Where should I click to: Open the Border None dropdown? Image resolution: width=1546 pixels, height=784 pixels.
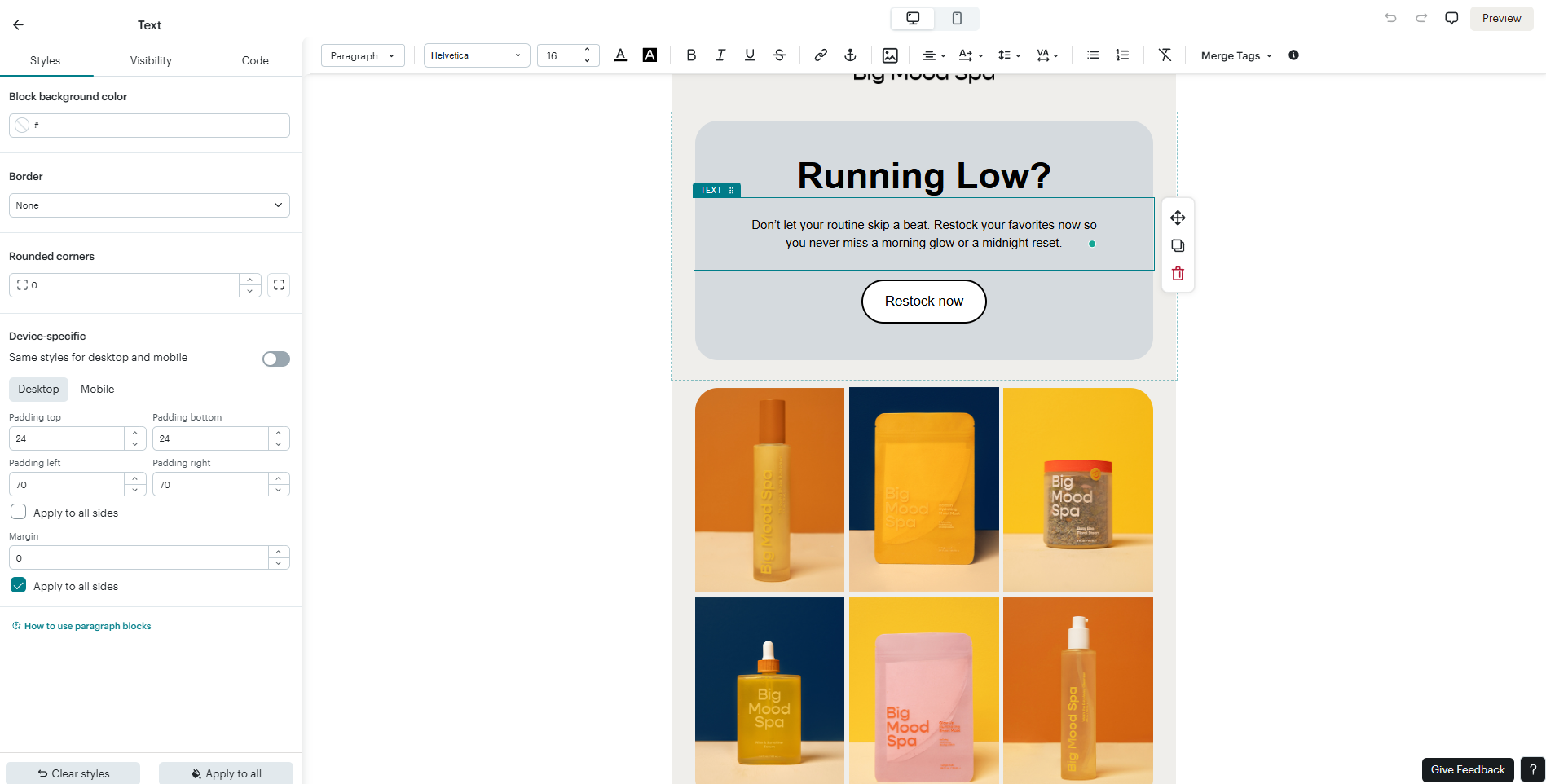tap(149, 205)
